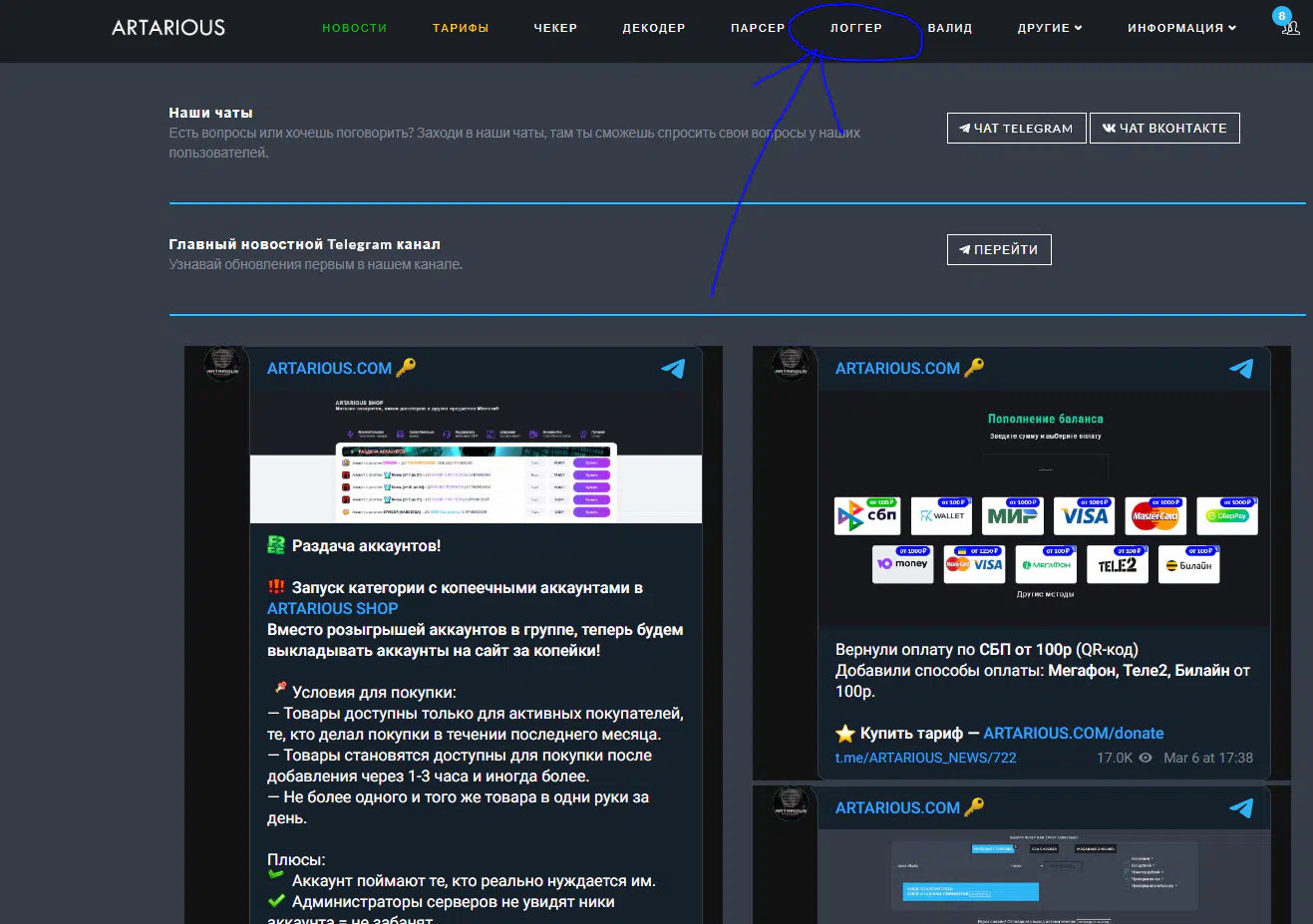Open the balance top-up image in payment post
Image resolution: width=1313 pixels, height=924 pixels.
point(1045,508)
